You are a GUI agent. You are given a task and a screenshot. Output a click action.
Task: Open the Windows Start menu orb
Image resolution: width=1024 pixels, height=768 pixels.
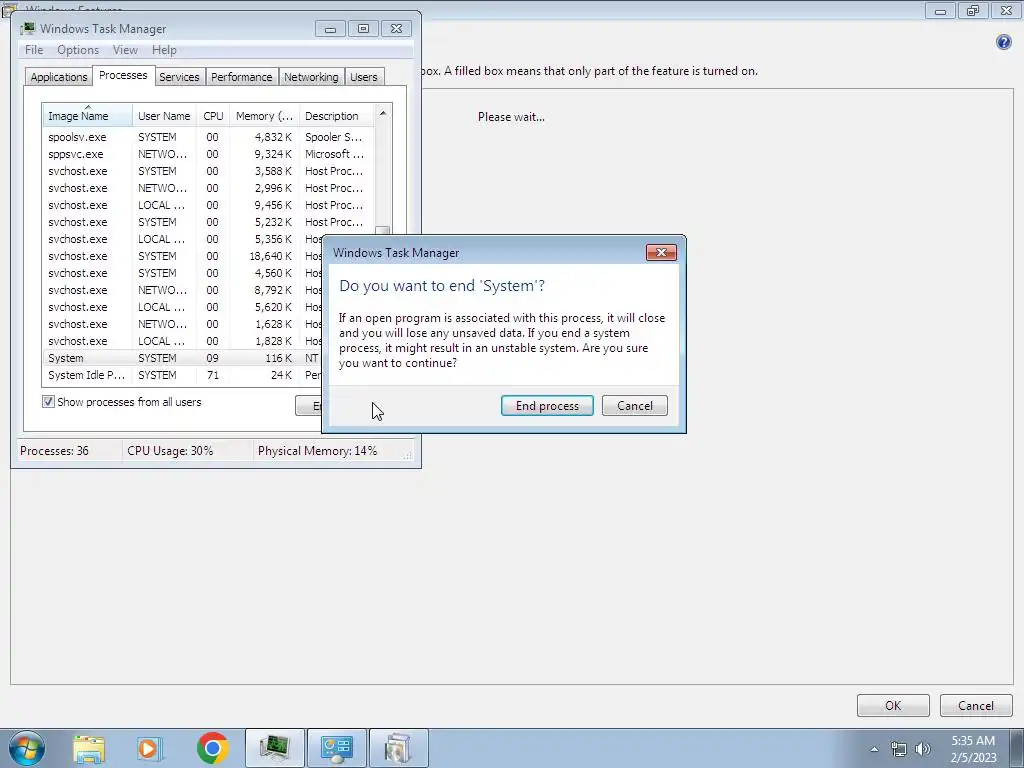point(26,748)
